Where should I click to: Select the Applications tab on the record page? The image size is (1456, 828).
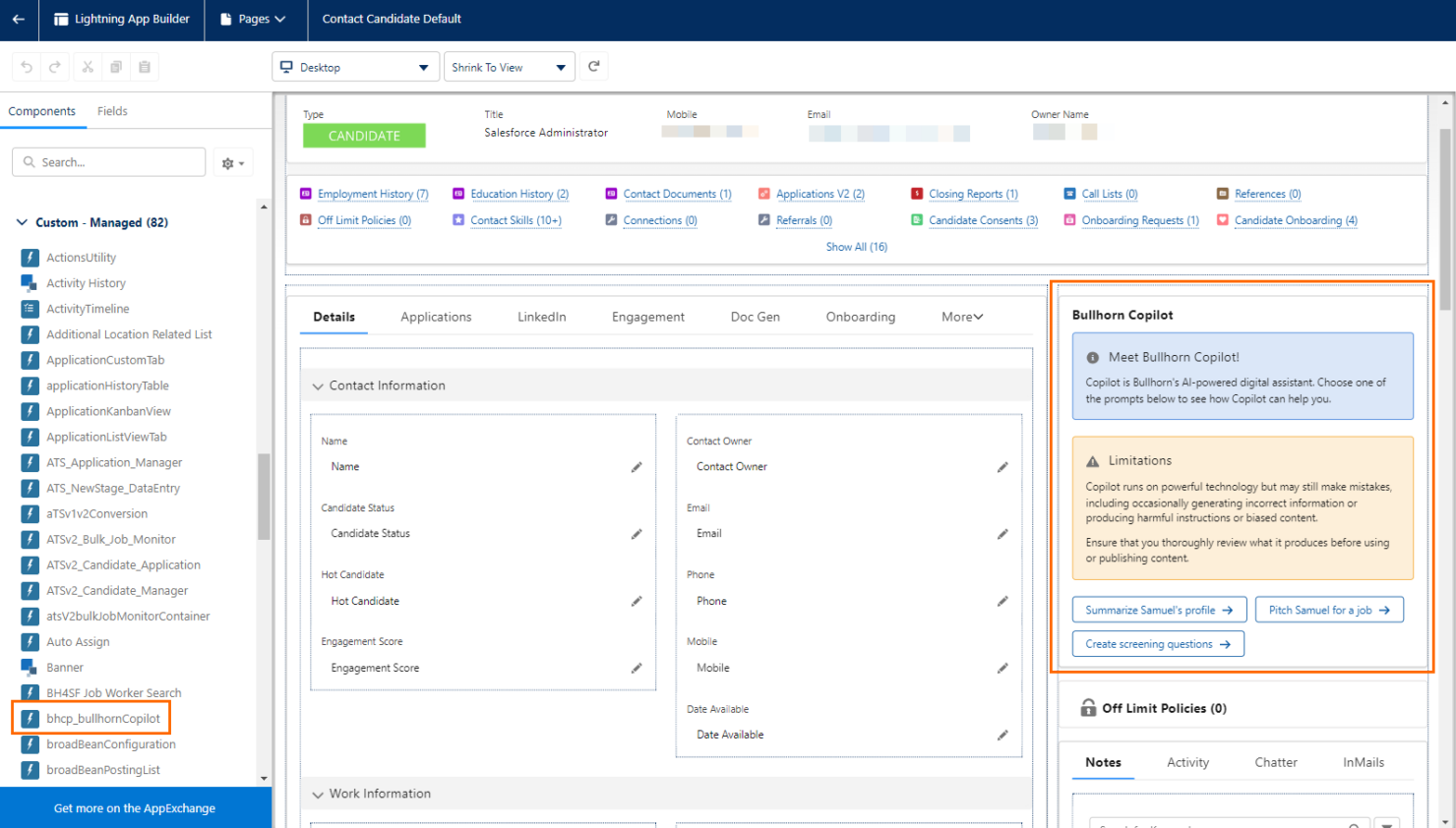coord(436,317)
